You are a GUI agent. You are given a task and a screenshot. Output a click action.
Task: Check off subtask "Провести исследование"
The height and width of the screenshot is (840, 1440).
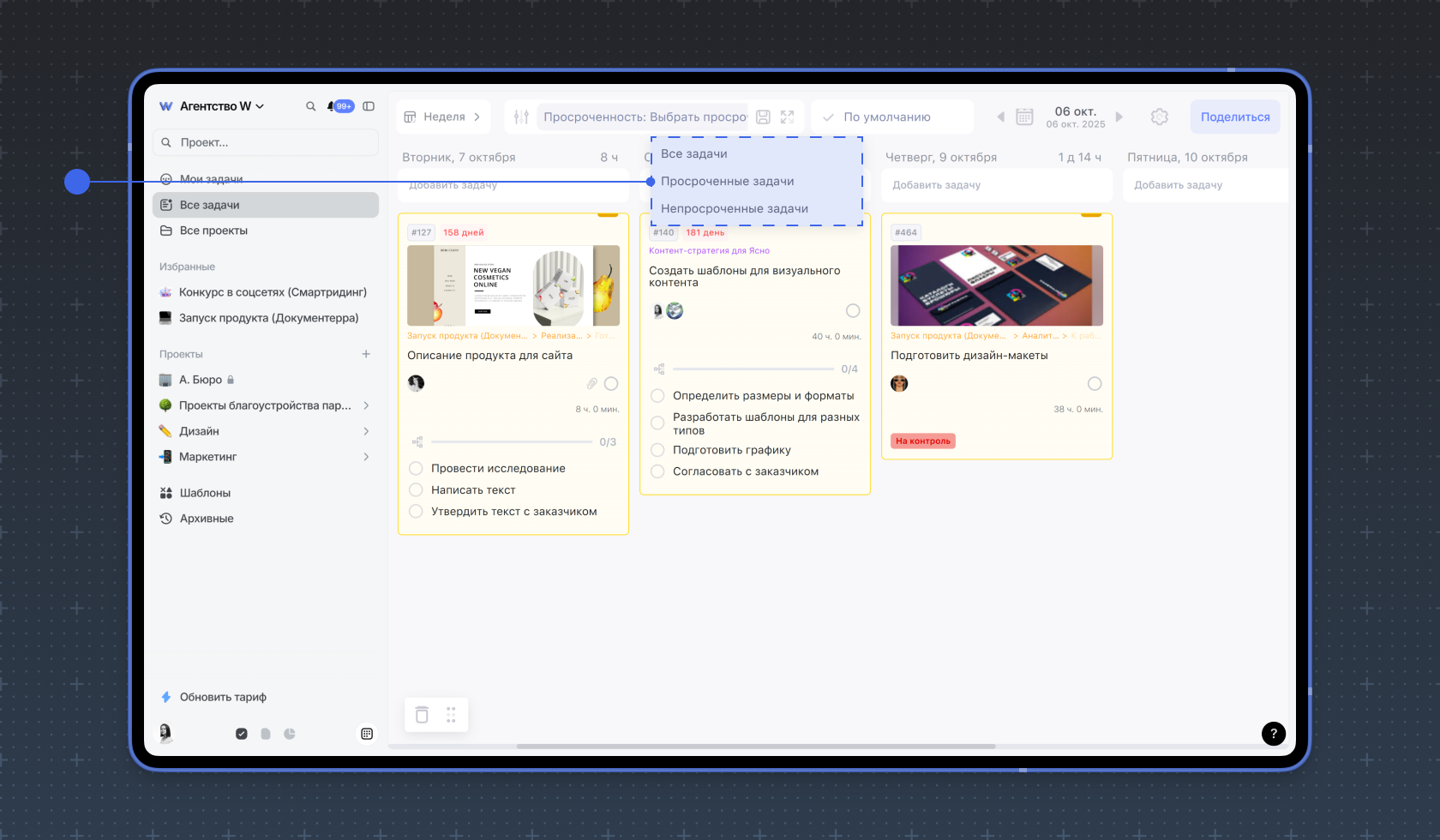pos(416,468)
